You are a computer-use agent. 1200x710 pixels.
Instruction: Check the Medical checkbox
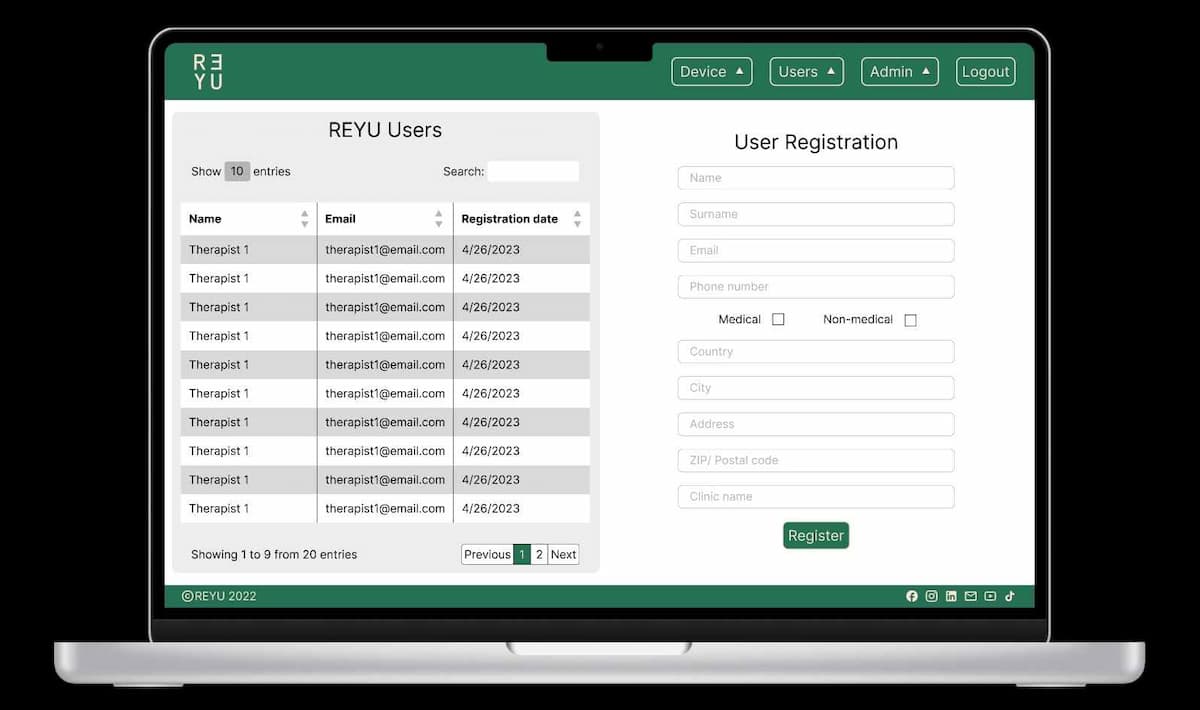click(x=778, y=320)
